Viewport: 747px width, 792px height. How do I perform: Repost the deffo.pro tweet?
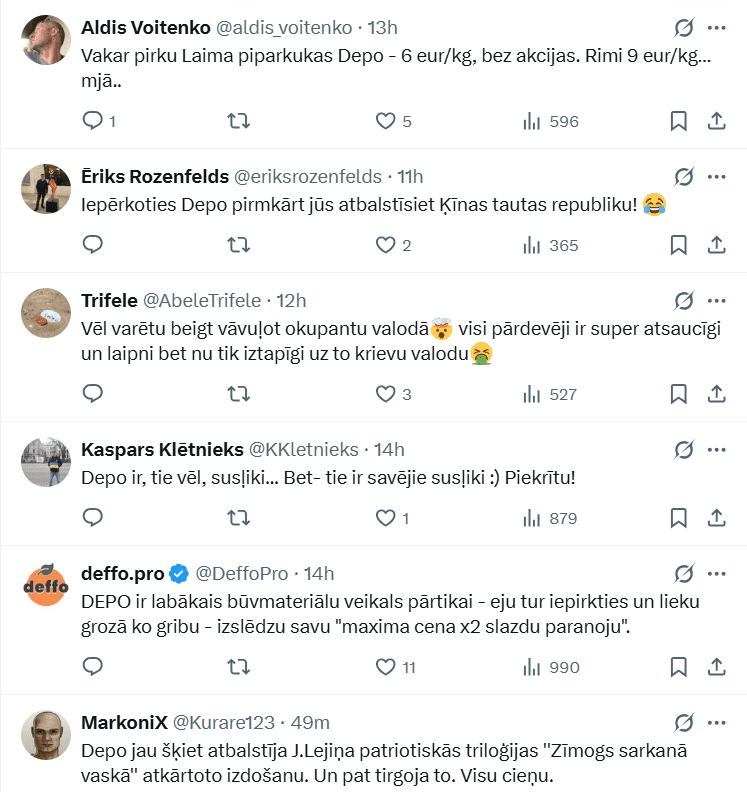(x=239, y=666)
